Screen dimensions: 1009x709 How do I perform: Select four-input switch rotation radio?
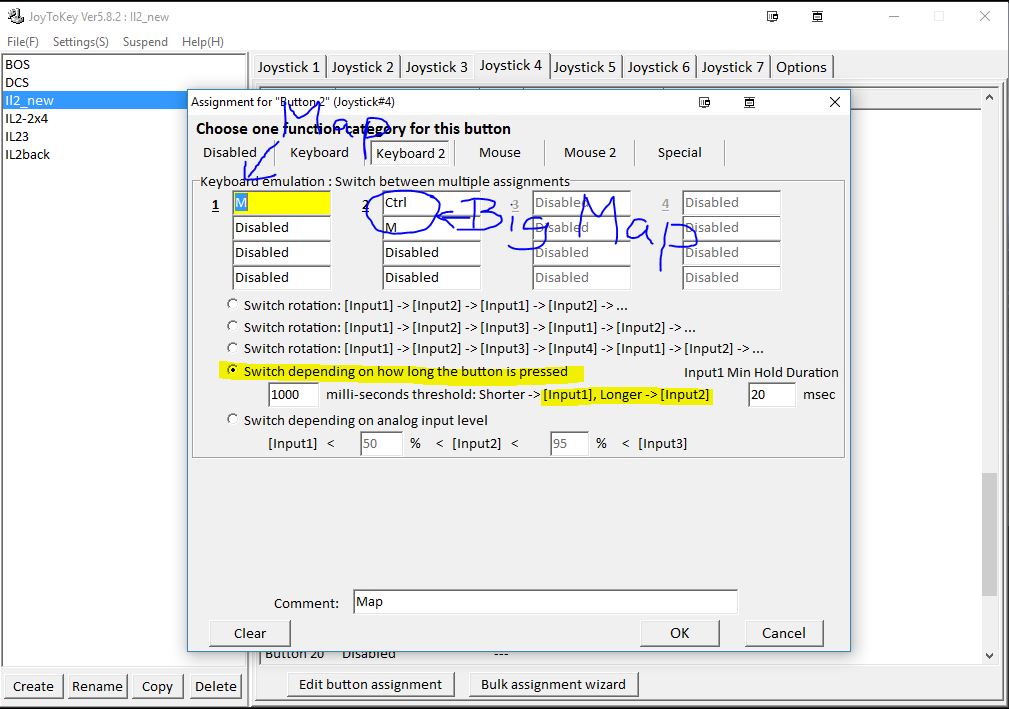tap(232, 347)
